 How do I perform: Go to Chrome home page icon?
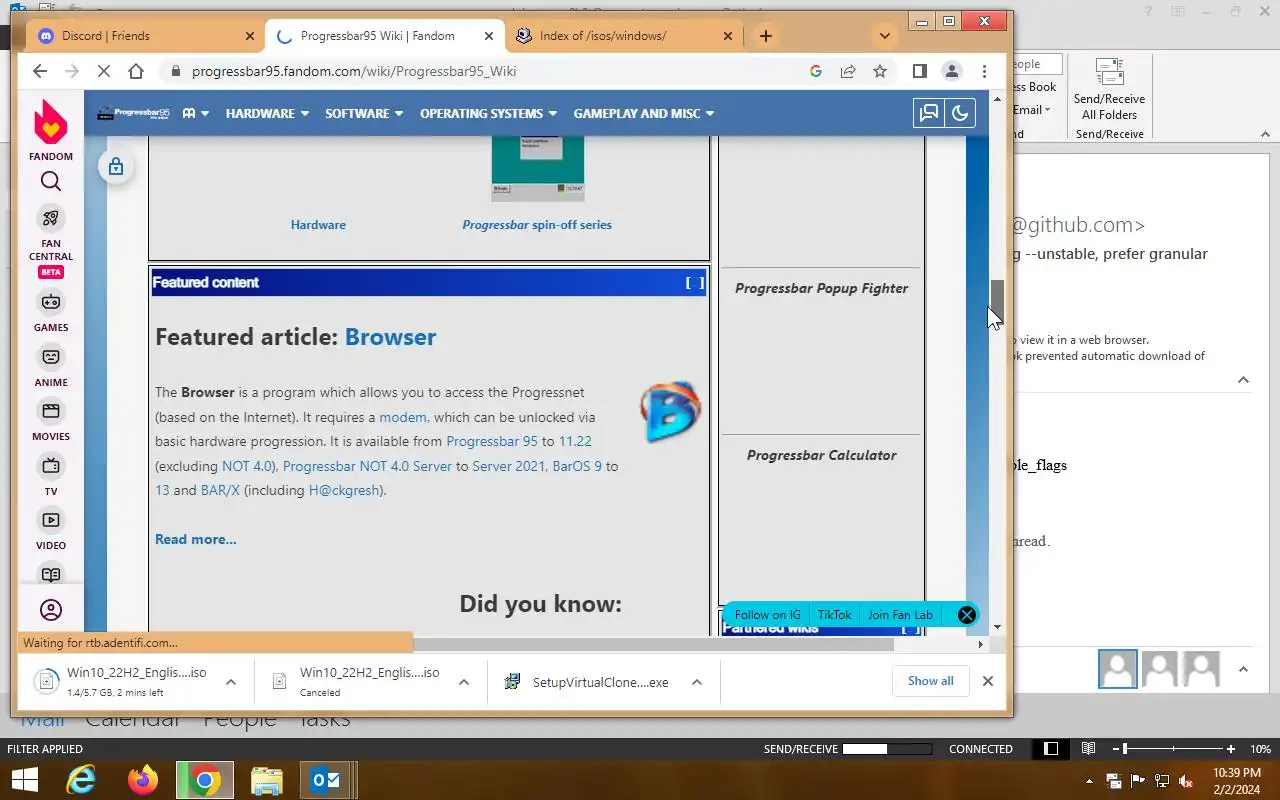click(x=136, y=71)
